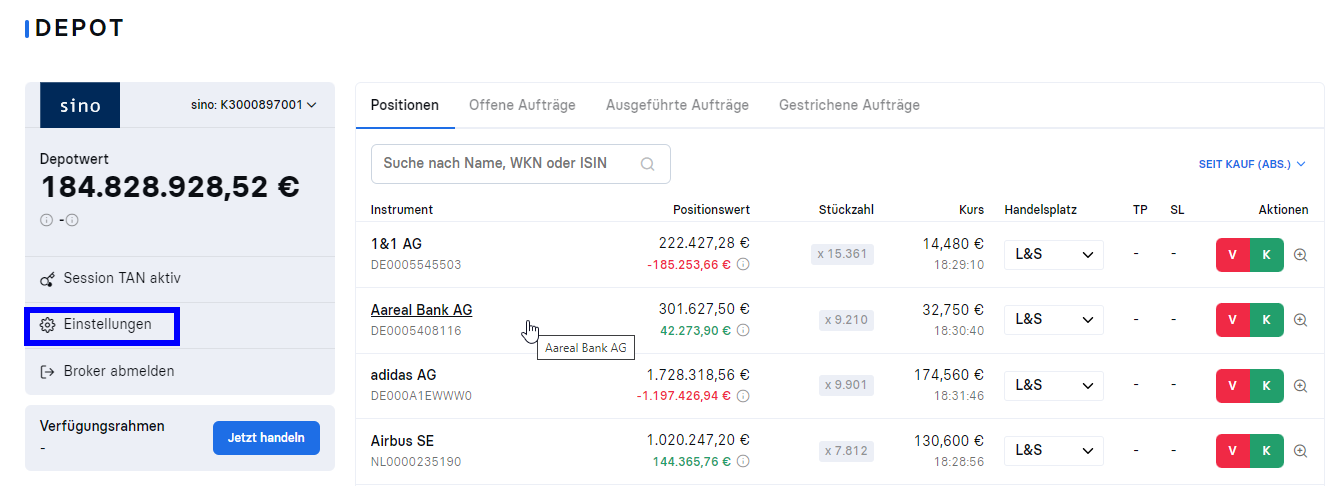Click the x 15.361 quantity badge
The image size is (1327, 486).
[842, 254]
